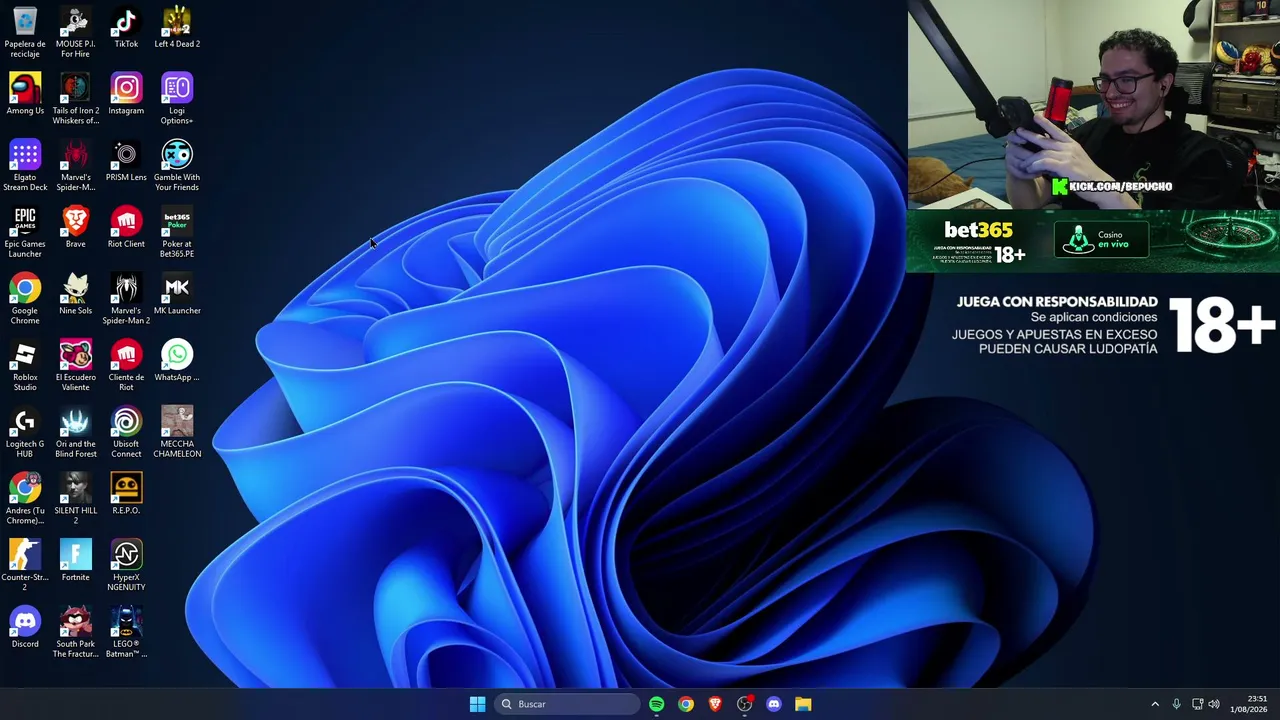Open Spotify from the taskbar
Screen dimensions: 1280x720
[x=656, y=704]
